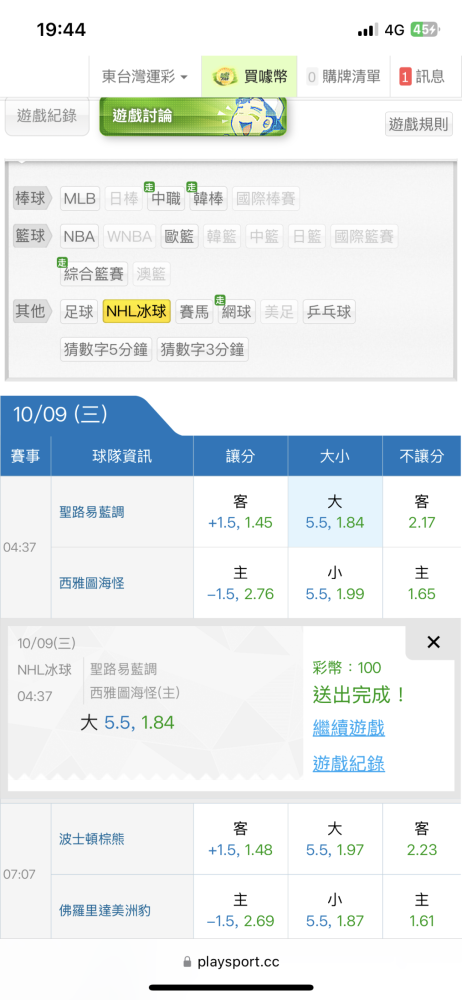
Task: Expand the 東台灣運彩 dropdown
Action: tap(145, 77)
